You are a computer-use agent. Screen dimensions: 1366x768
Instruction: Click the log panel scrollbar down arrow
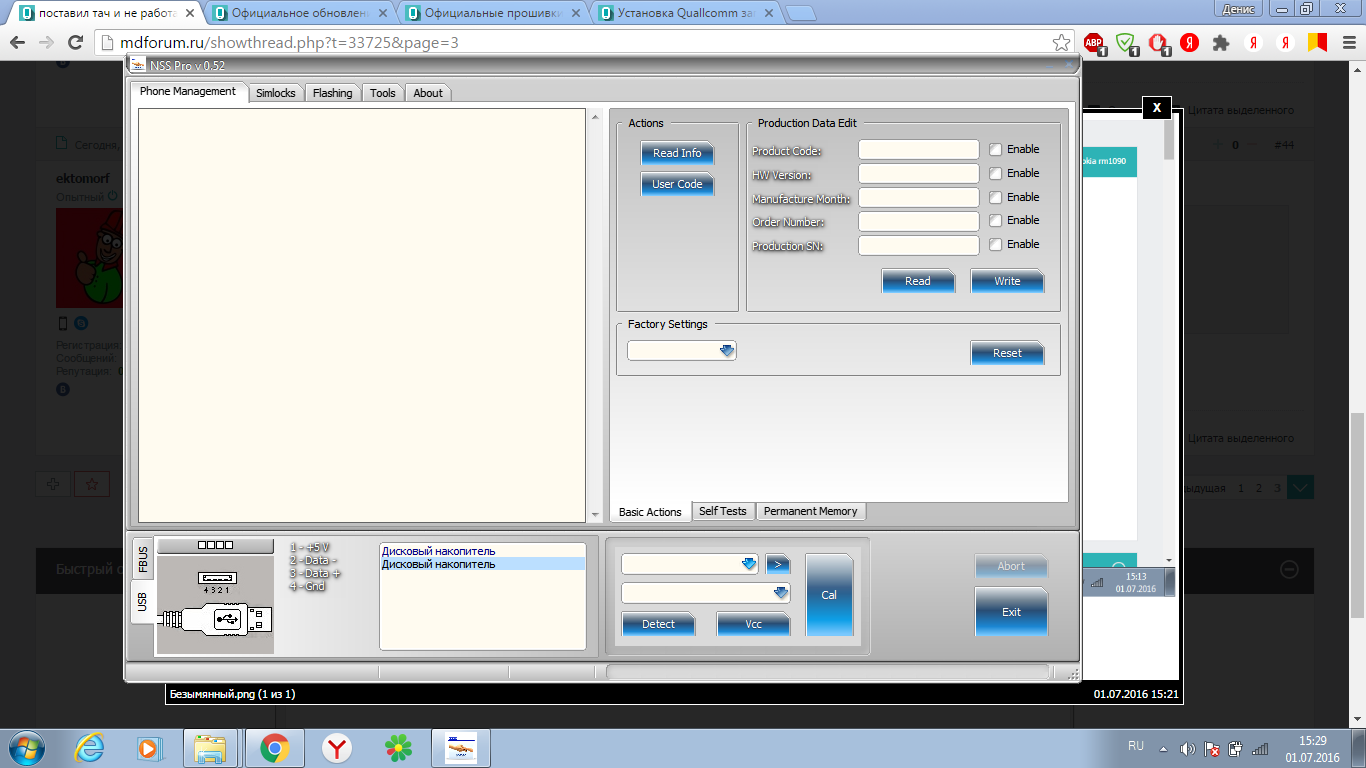point(596,514)
